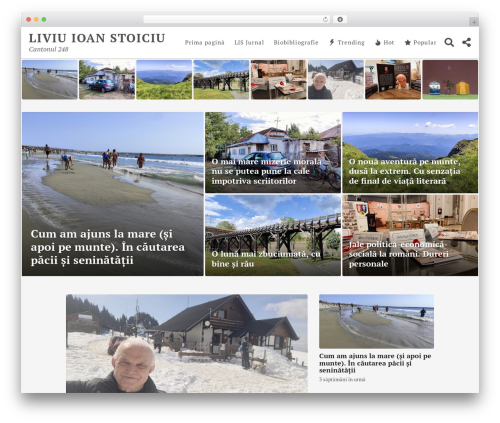
Task: Open Prima pagină menu item
Action: [x=204, y=43]
